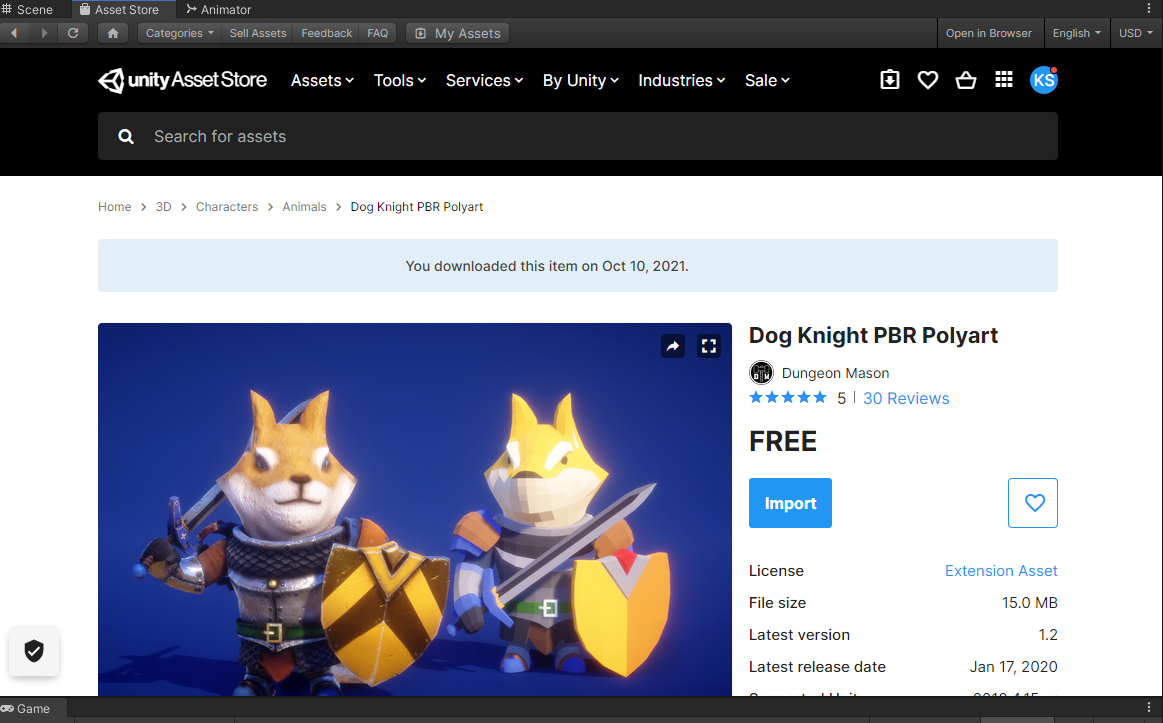Go back with the left arrow button
This screenshot has height=723, width=1163.
click(14, 33)
